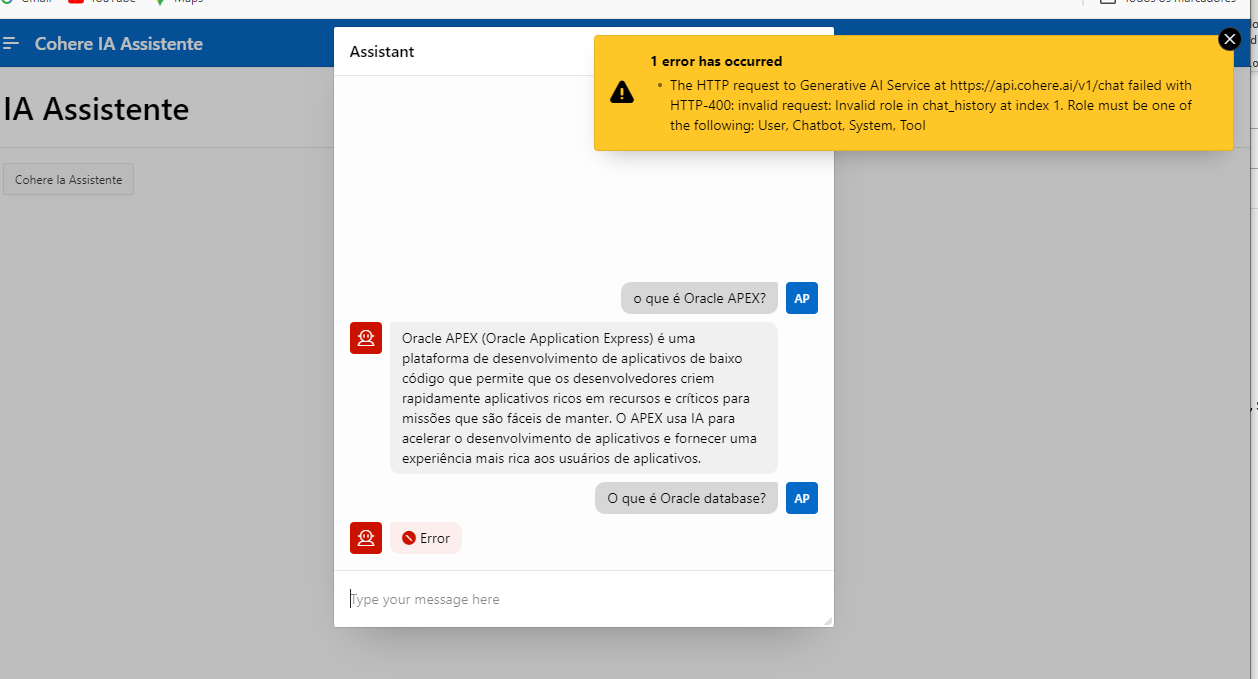This screenshot has height=679, width=1258.
Task: Click the HTTP-400 error message text
Action: coord(931,106)
